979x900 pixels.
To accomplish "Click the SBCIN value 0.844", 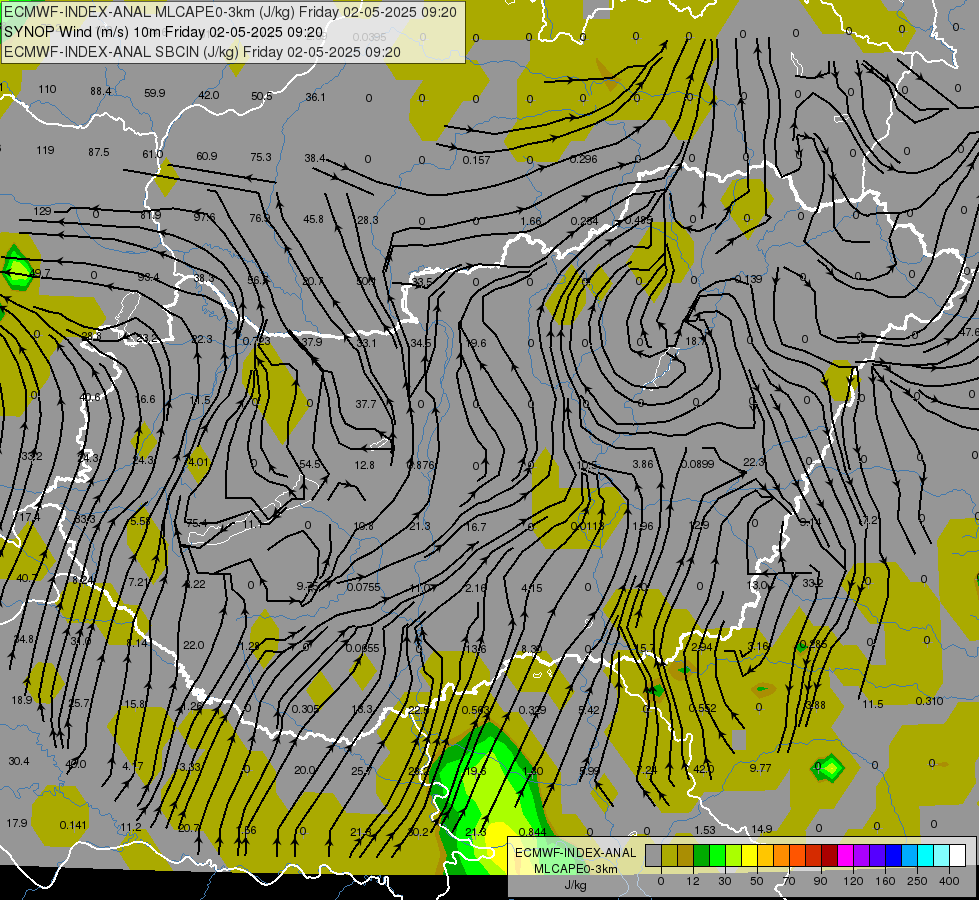I will tap(533, 831).
